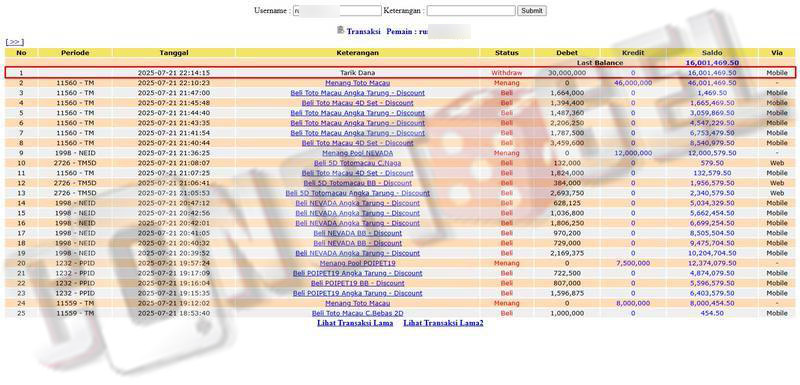Screen dimensions: 800x385
Task: Click the Tanggal column header
Action: click(174, 53)
